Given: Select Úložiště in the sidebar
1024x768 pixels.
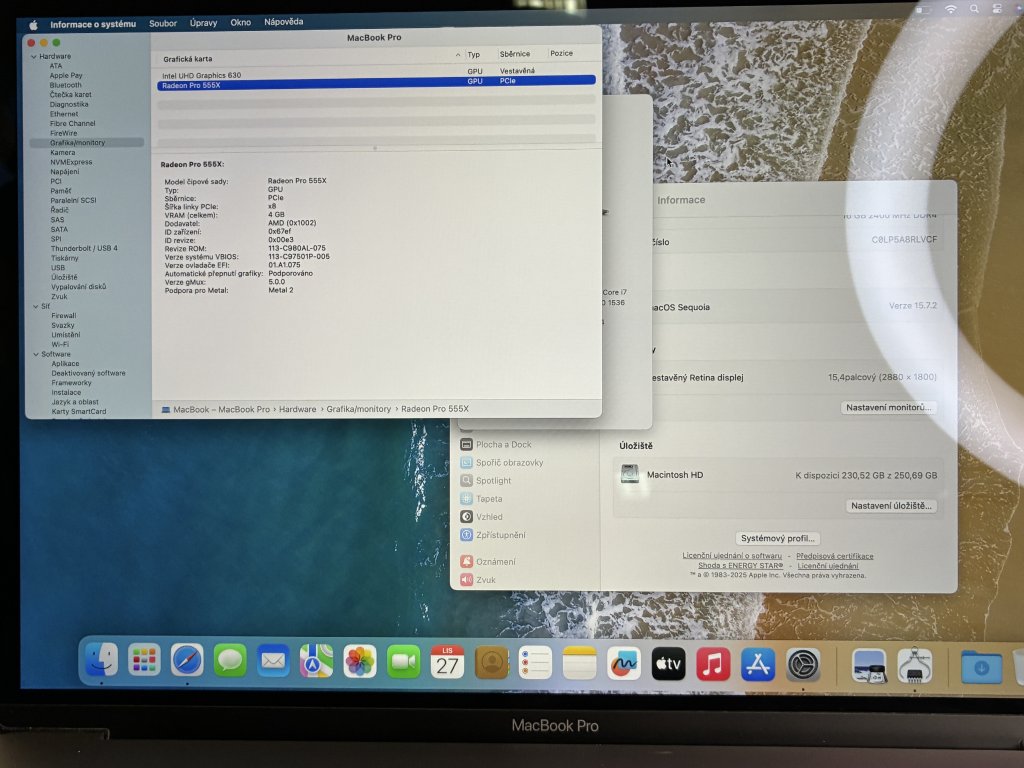Looking at the screenshot, I should pos(64,277).
